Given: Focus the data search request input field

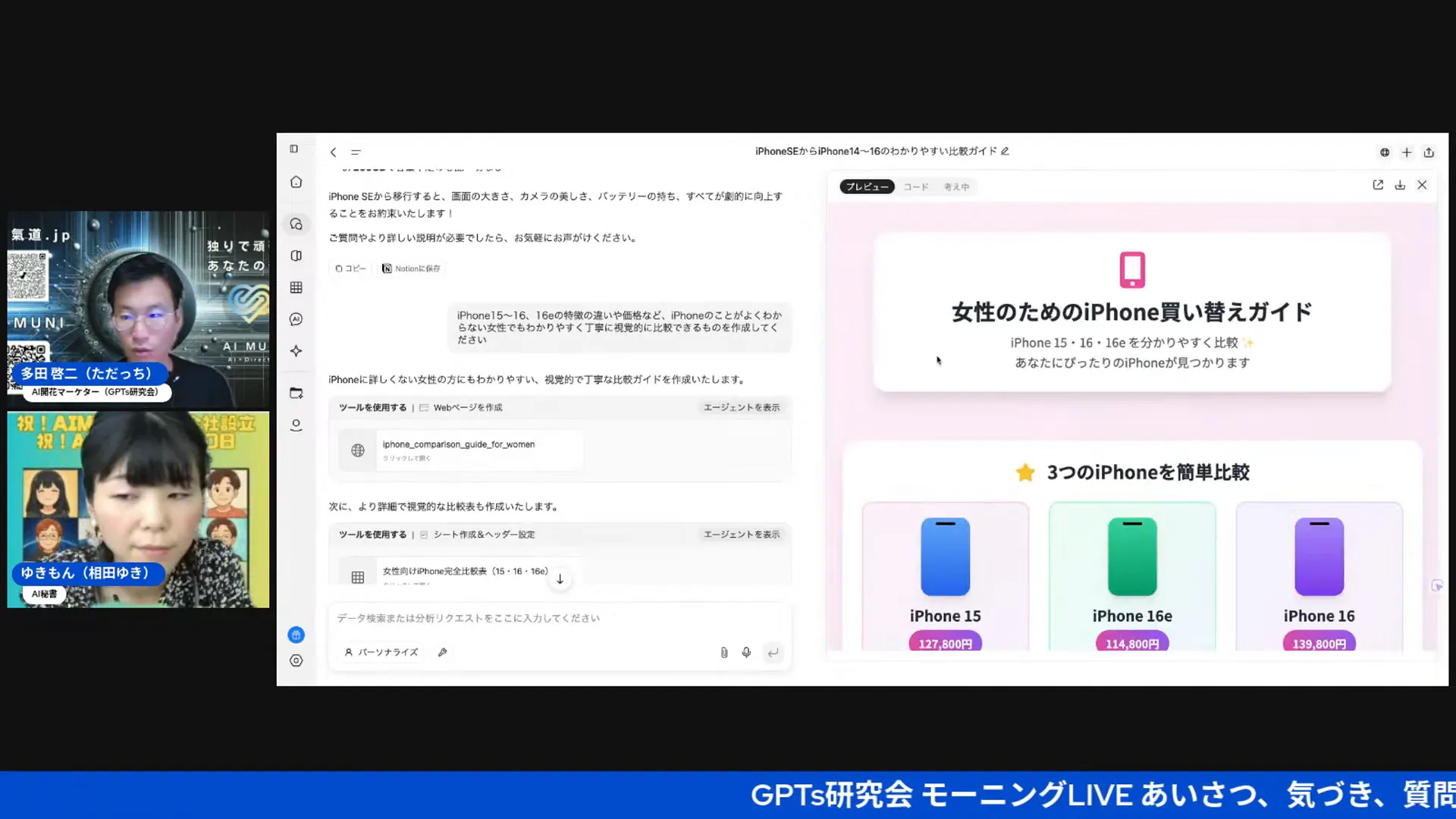Looking at the screenshot, I should [x=560, y=618].
